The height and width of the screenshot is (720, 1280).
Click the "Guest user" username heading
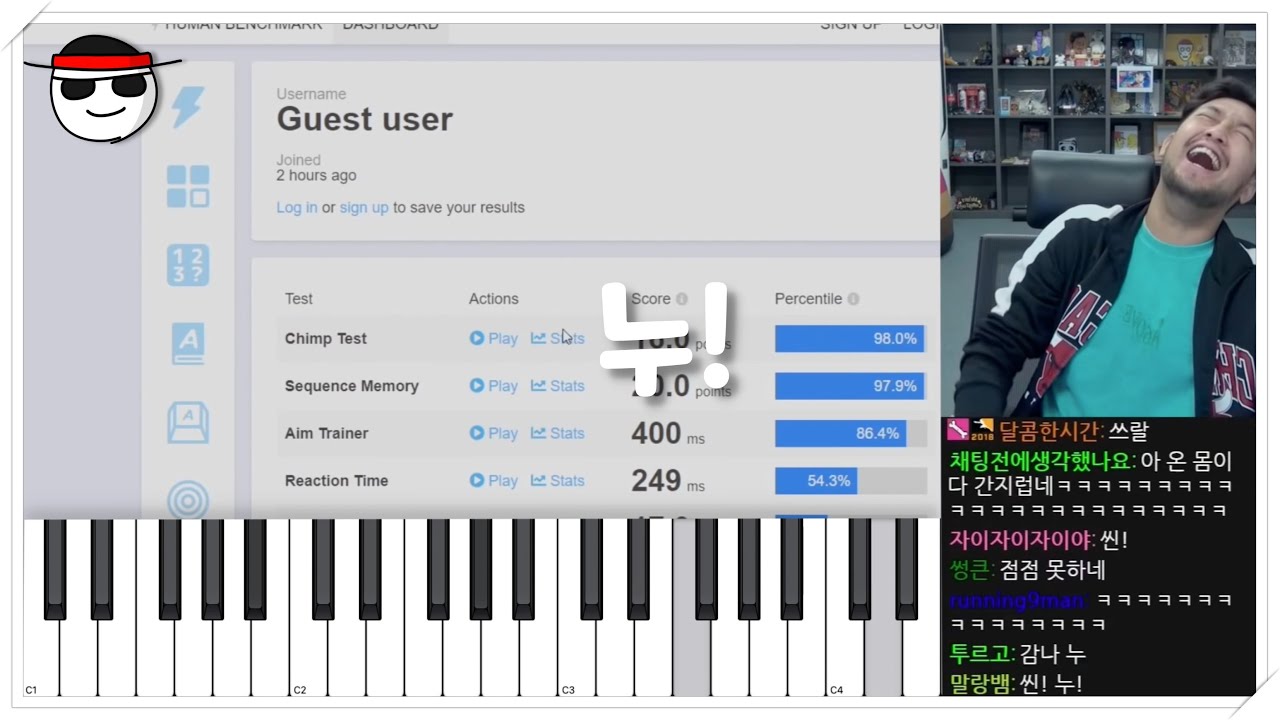point(365,120)
